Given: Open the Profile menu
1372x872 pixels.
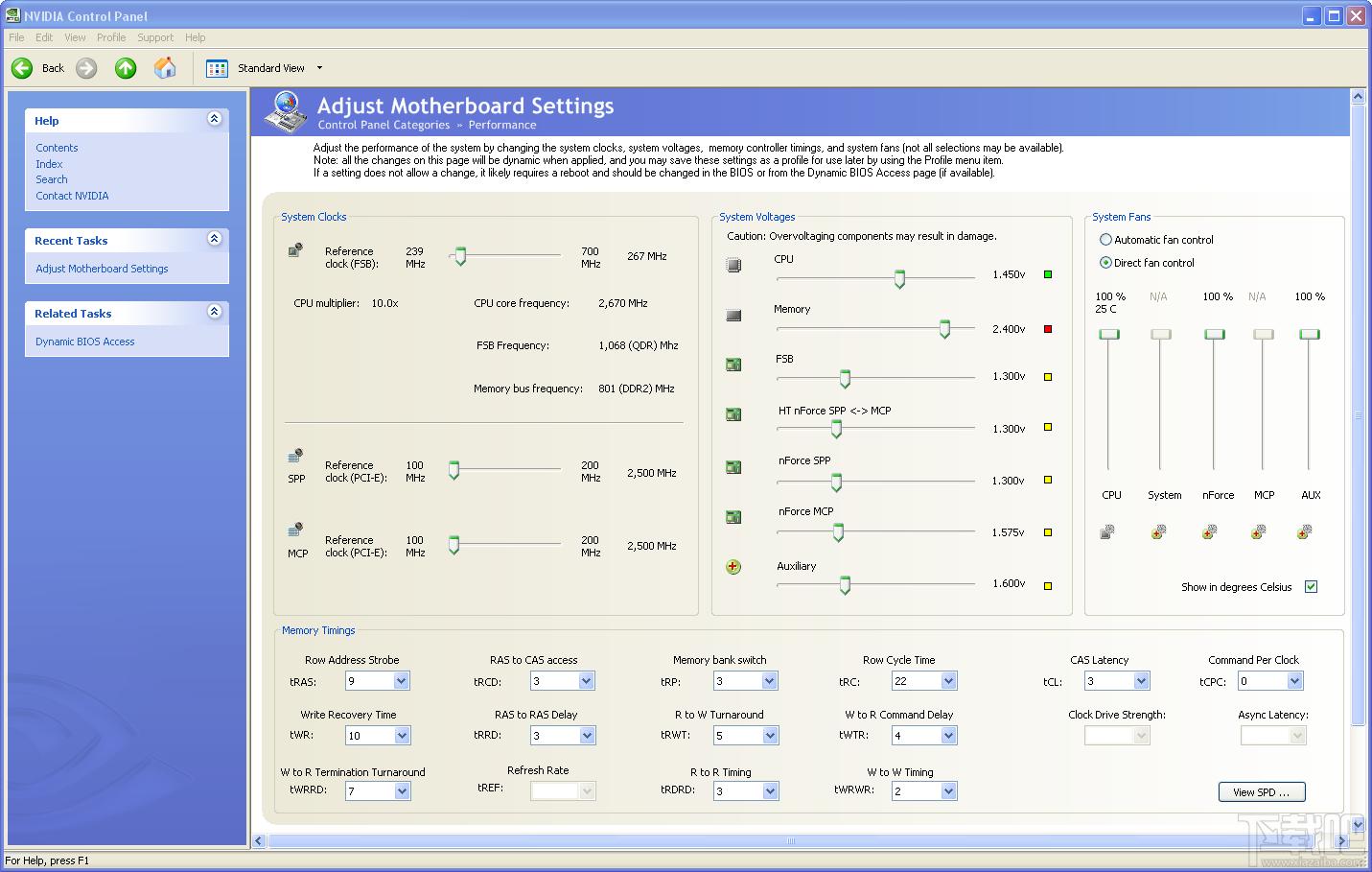Looking at the screenshot, I should [111, 37].
